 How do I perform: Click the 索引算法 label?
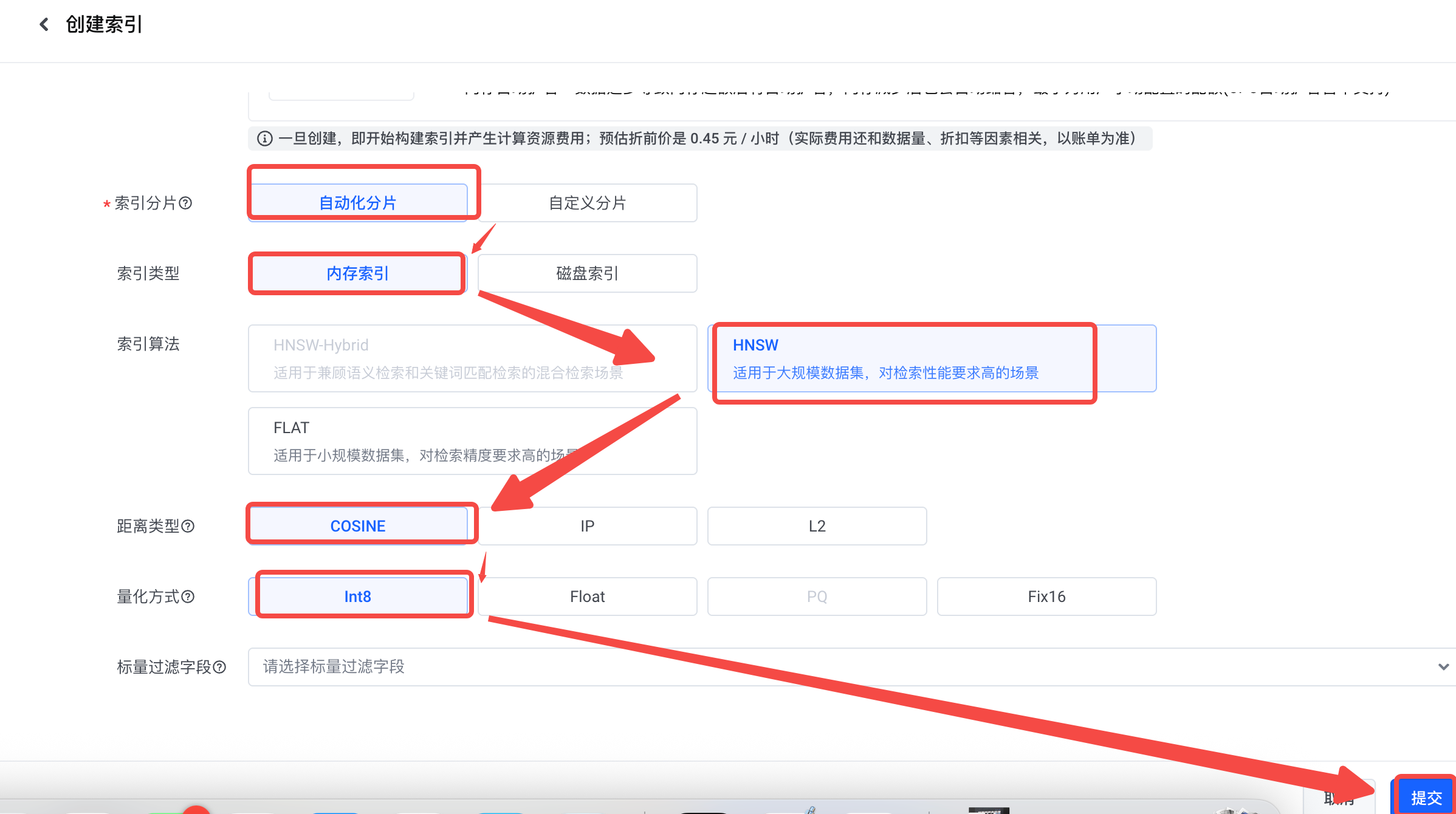[x=148, y=344]
